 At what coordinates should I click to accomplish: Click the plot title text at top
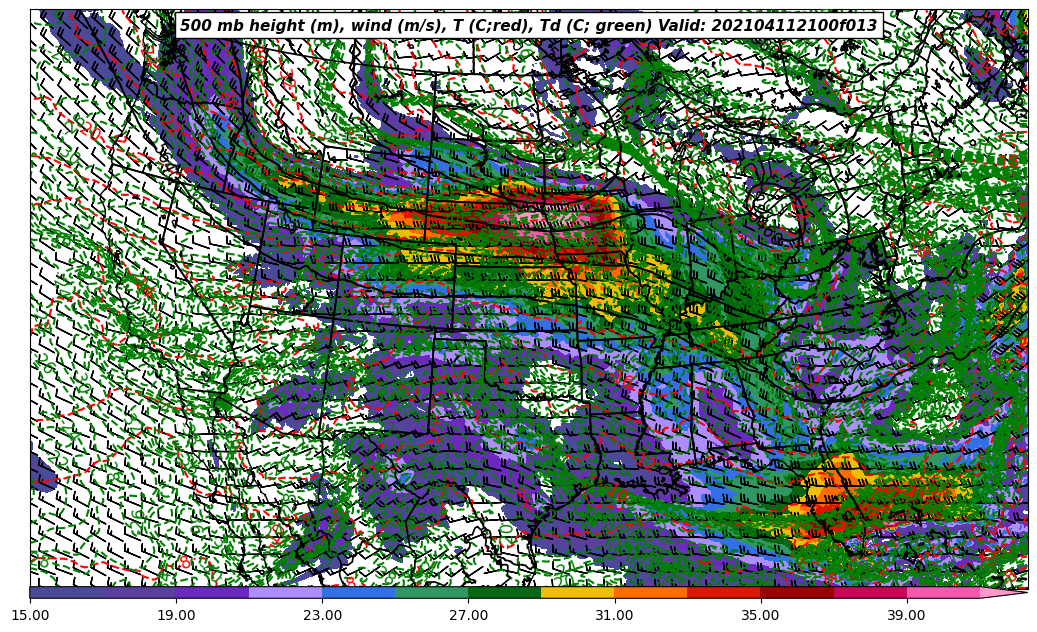pyautogui.click(x=528, y=26)
